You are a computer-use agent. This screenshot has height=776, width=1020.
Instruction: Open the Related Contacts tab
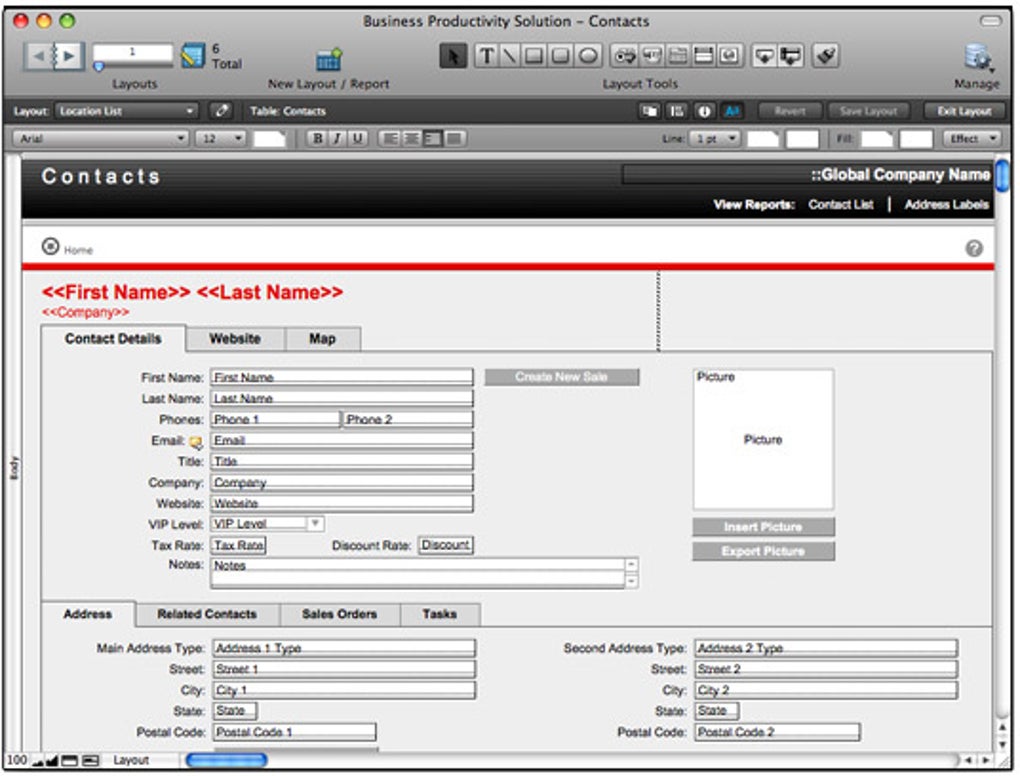pos(207,614)
